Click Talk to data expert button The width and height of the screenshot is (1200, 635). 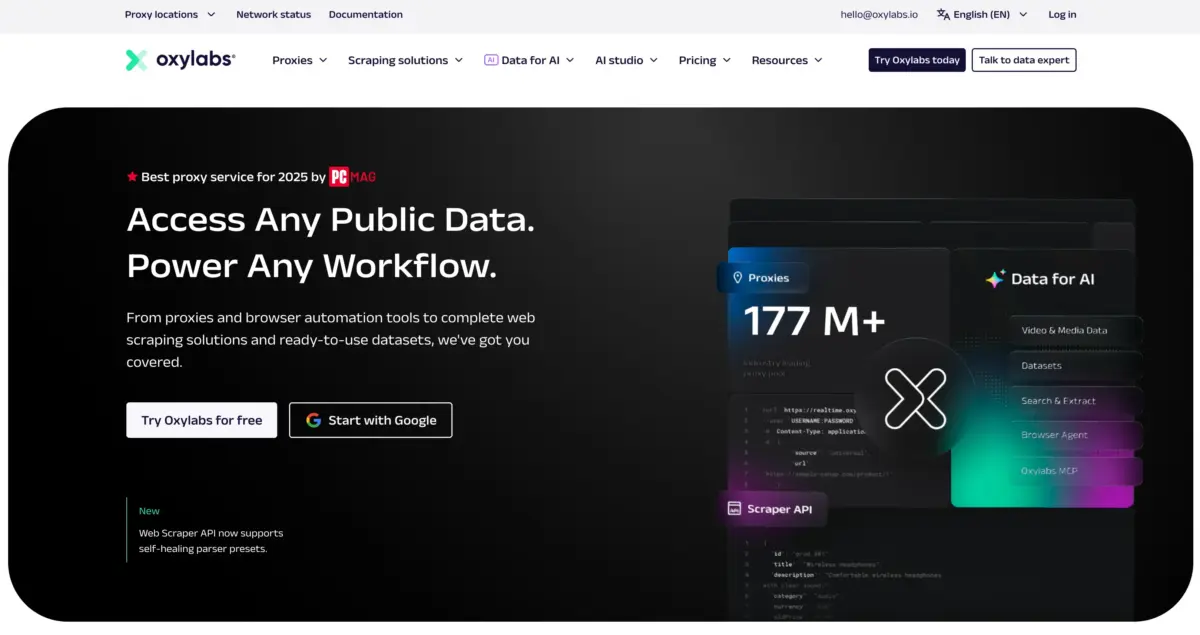(x=1024, y=60)
